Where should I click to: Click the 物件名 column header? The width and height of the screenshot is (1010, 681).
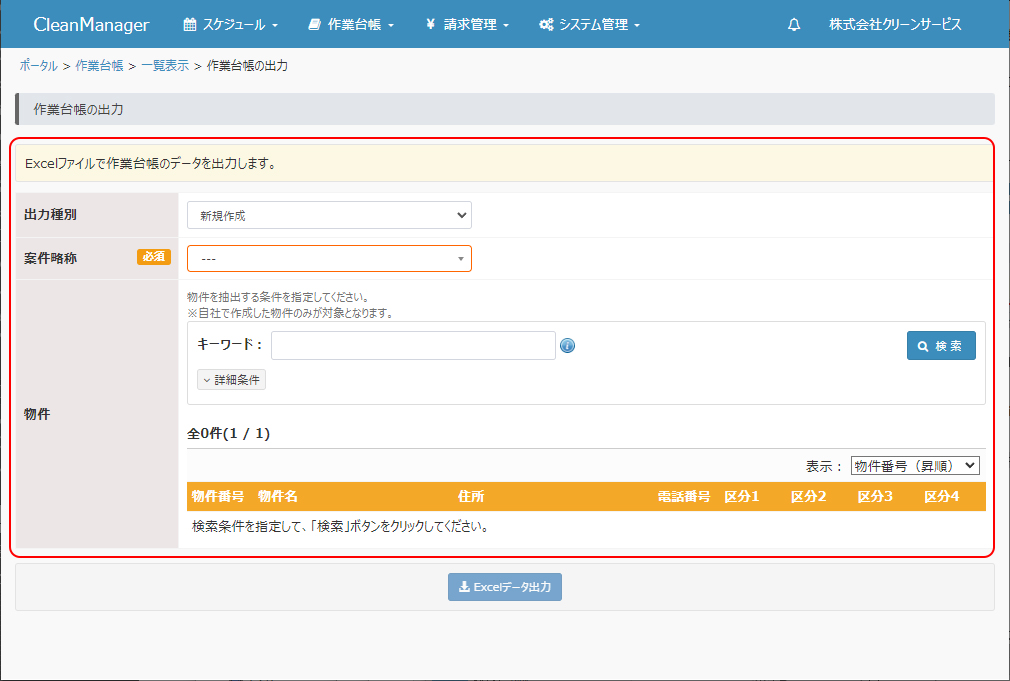[277, 496]
